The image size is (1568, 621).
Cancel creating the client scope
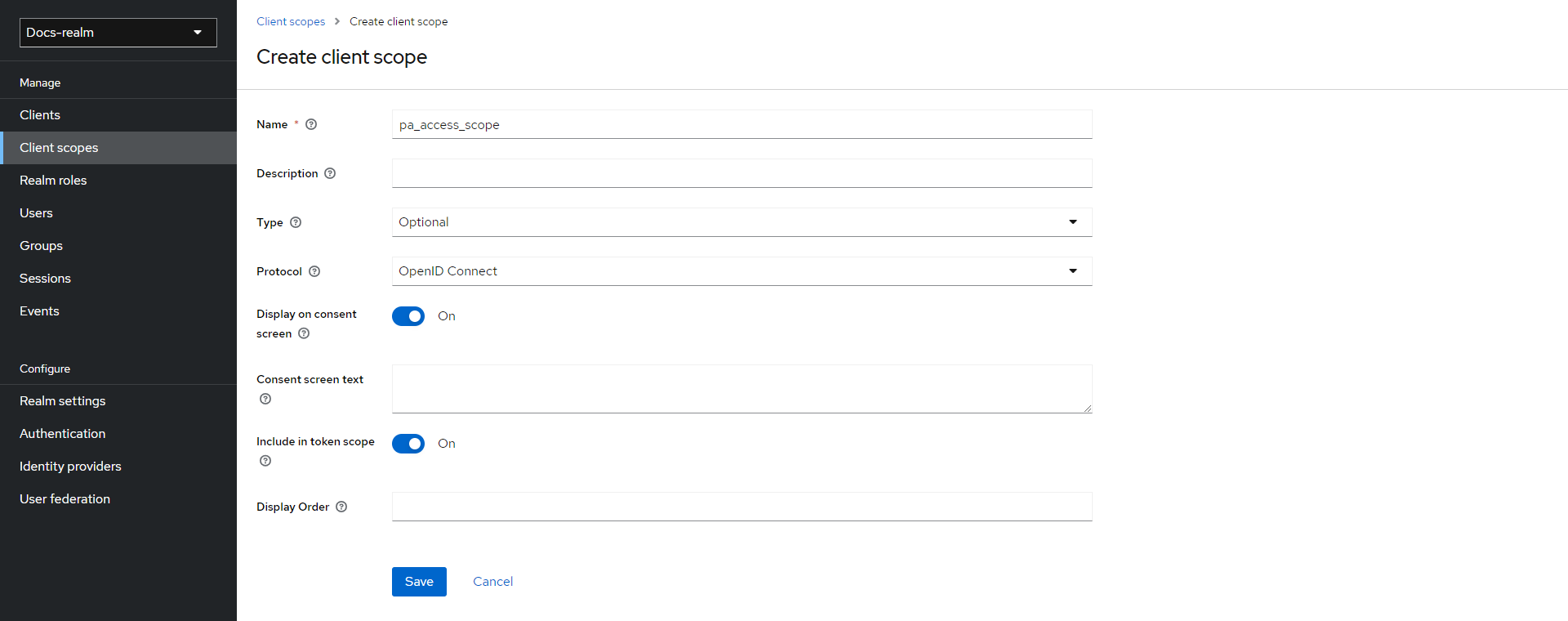pos(492,582)
